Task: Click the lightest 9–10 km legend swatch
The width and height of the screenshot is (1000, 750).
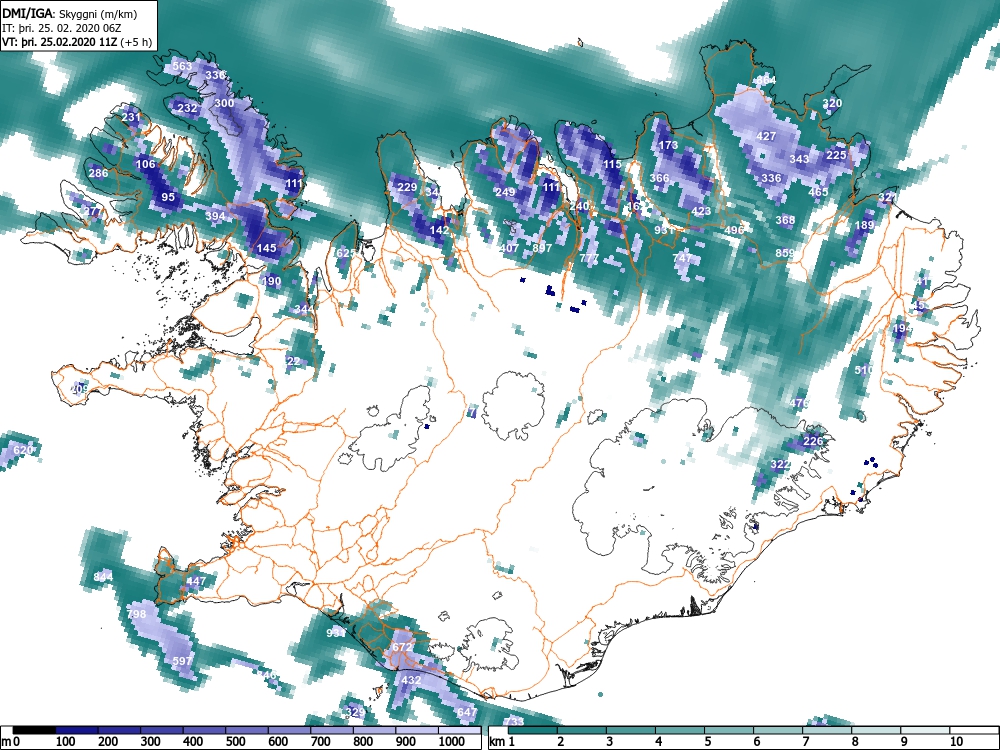Action: pyautogui.click(x=925, y=730)
